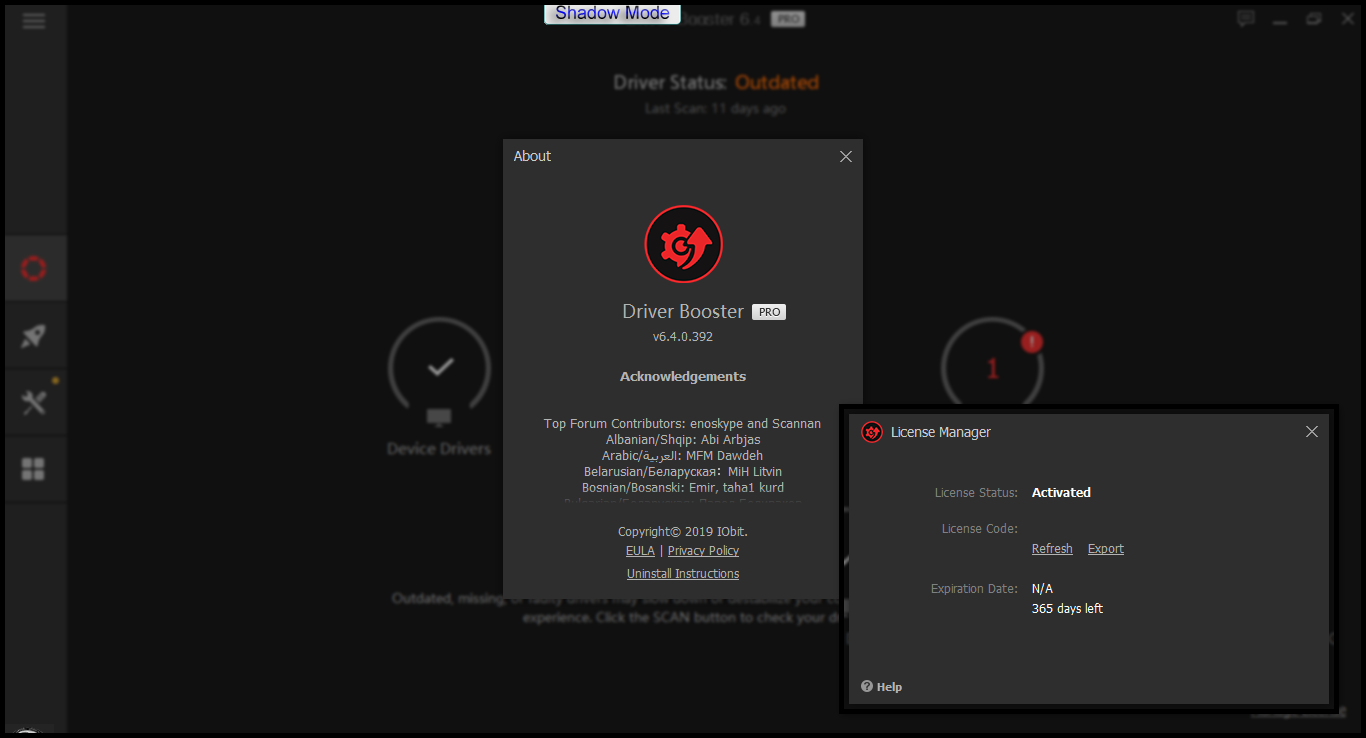This screenshot has height=738, width=1366.
Task: Click the Albanian/Shqip translator line
Action: point(683,440)
